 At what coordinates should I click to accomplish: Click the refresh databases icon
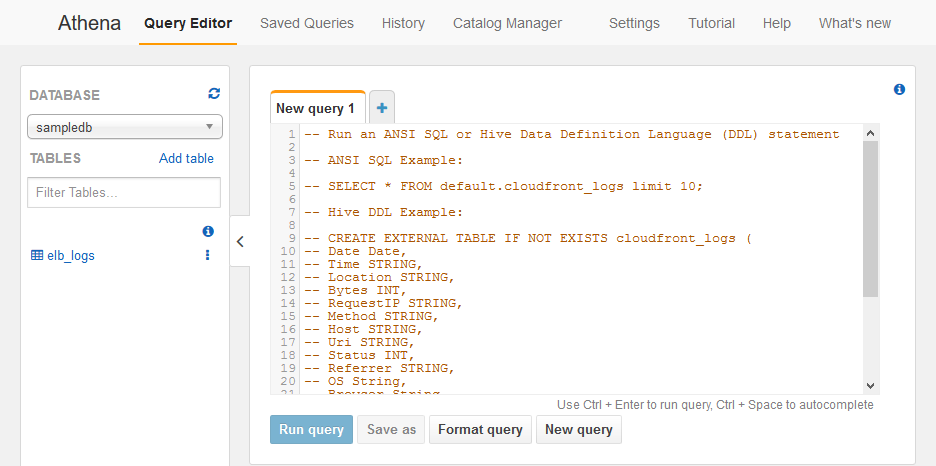tap(214, 94)
